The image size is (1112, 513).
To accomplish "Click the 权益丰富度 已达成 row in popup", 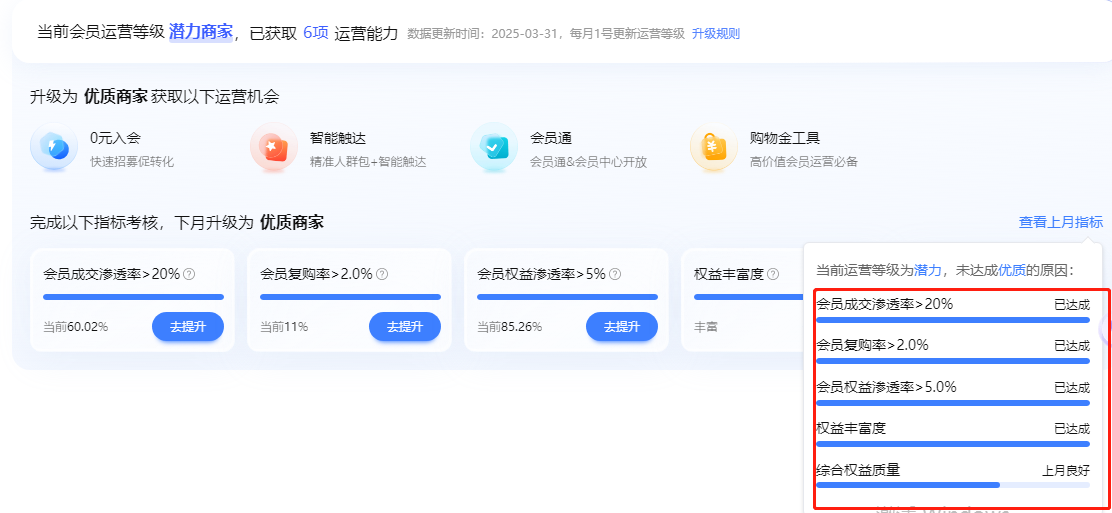I will 953,434.
